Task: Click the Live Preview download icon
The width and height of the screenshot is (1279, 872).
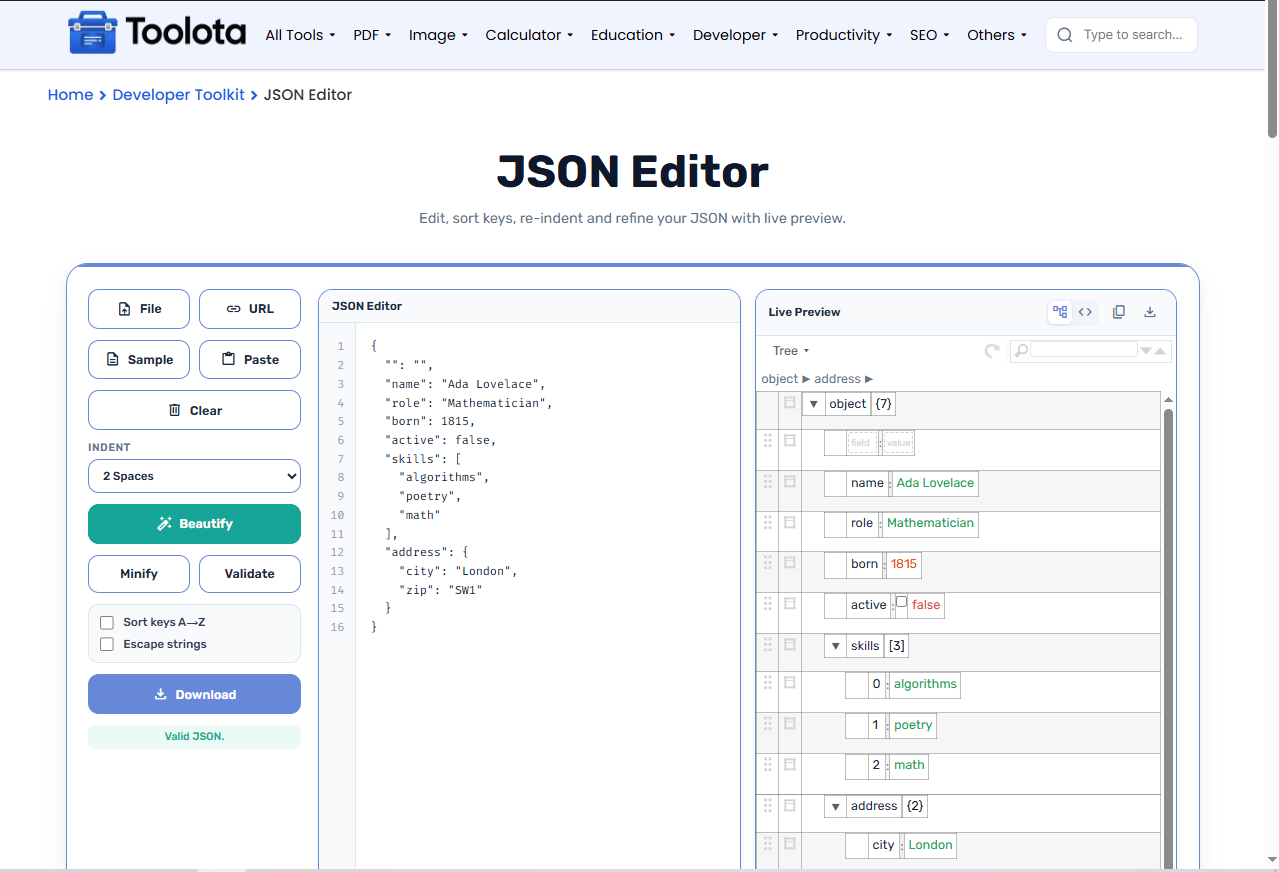Action: 1150,312
